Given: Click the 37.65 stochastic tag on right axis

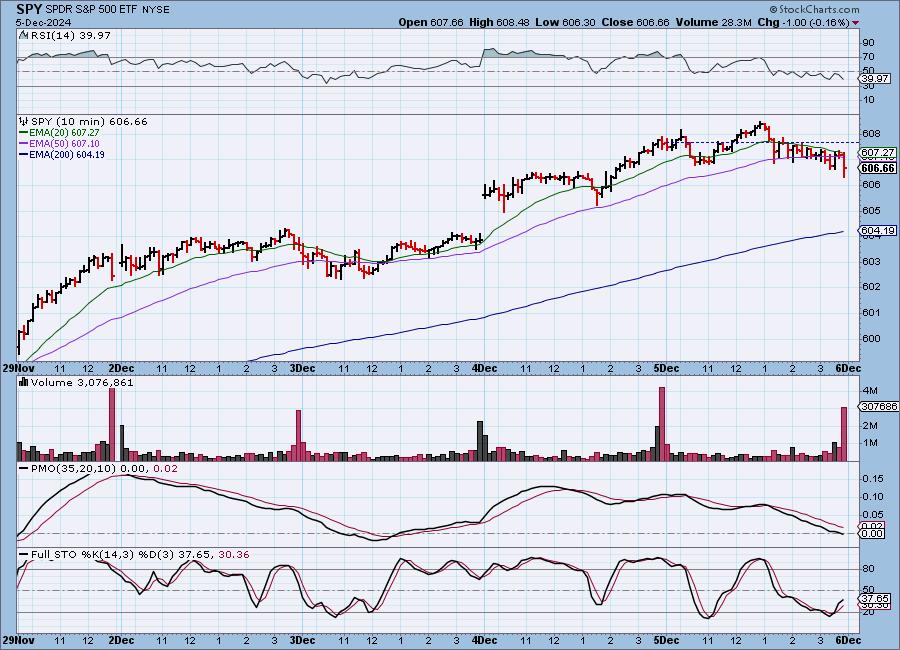Looking at the screenshot, I should point(876,598).
